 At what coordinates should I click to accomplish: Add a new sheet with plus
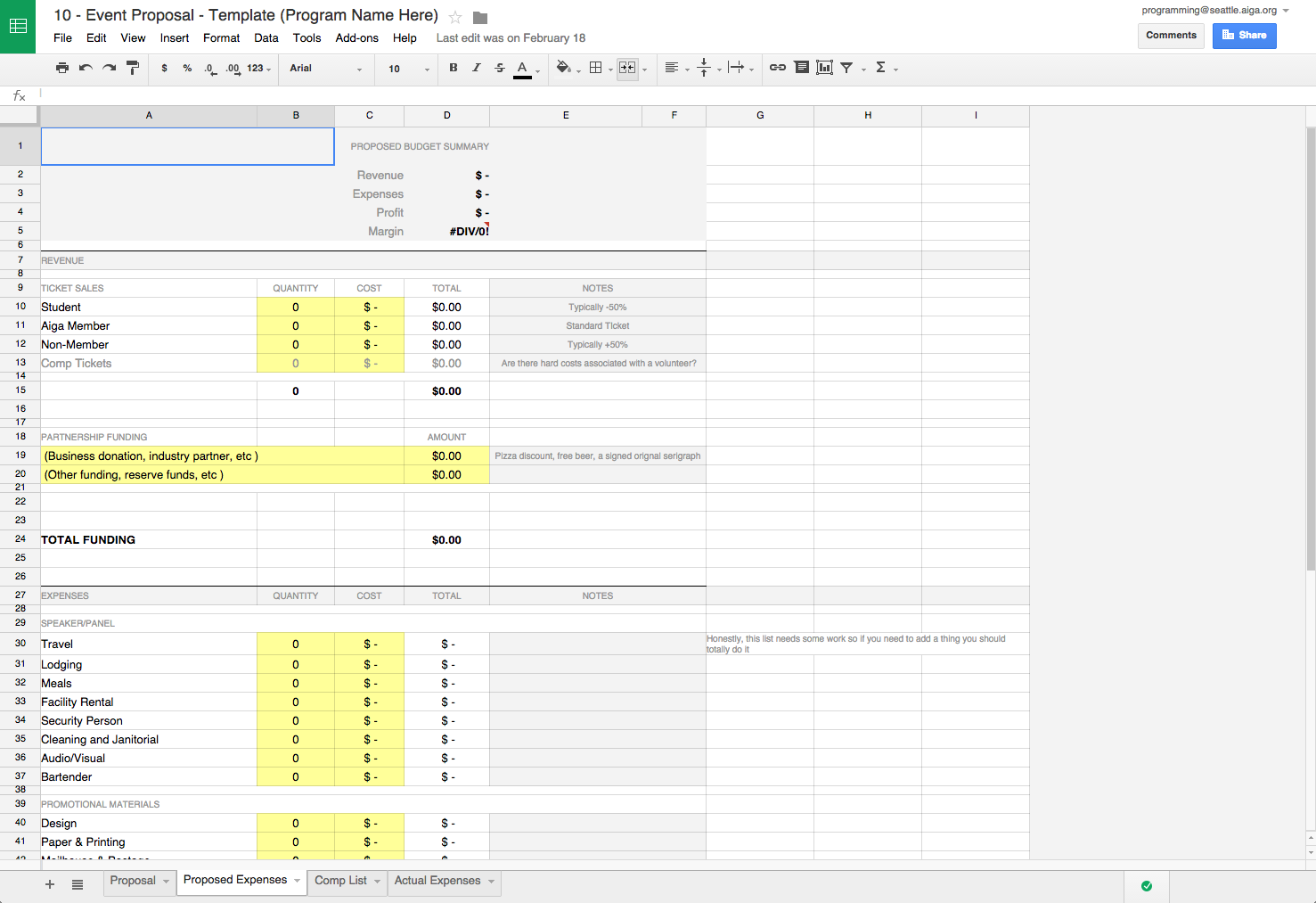click(50, 884)
